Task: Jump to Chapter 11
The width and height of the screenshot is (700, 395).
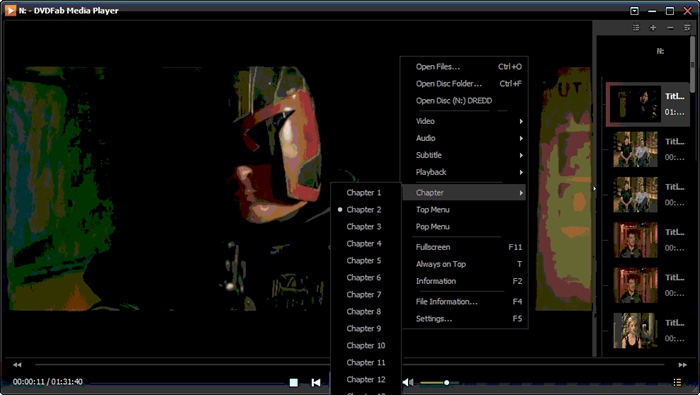Action: [x=366, y=362]
